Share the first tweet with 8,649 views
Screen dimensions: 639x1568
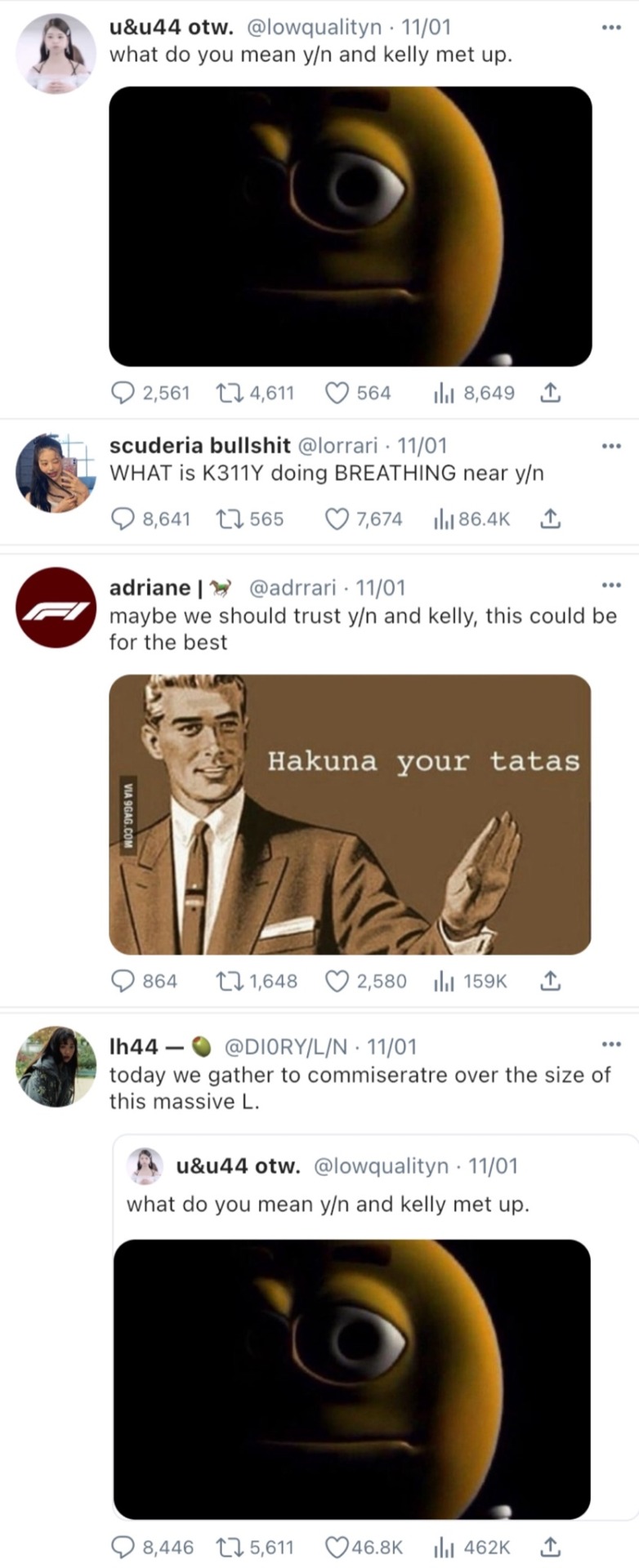click(x=550, y=394)
